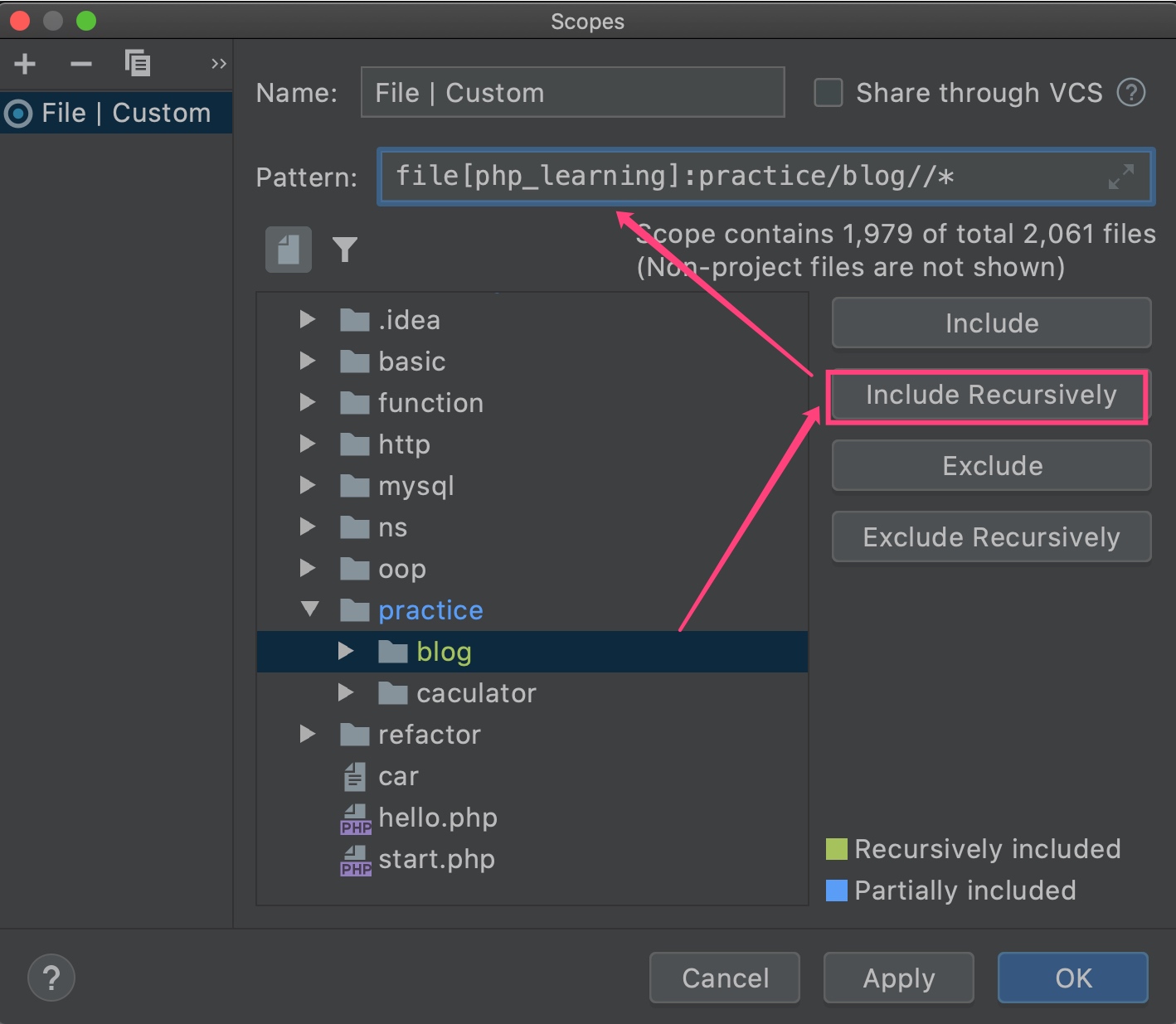Click the Pattern input field

765,176
